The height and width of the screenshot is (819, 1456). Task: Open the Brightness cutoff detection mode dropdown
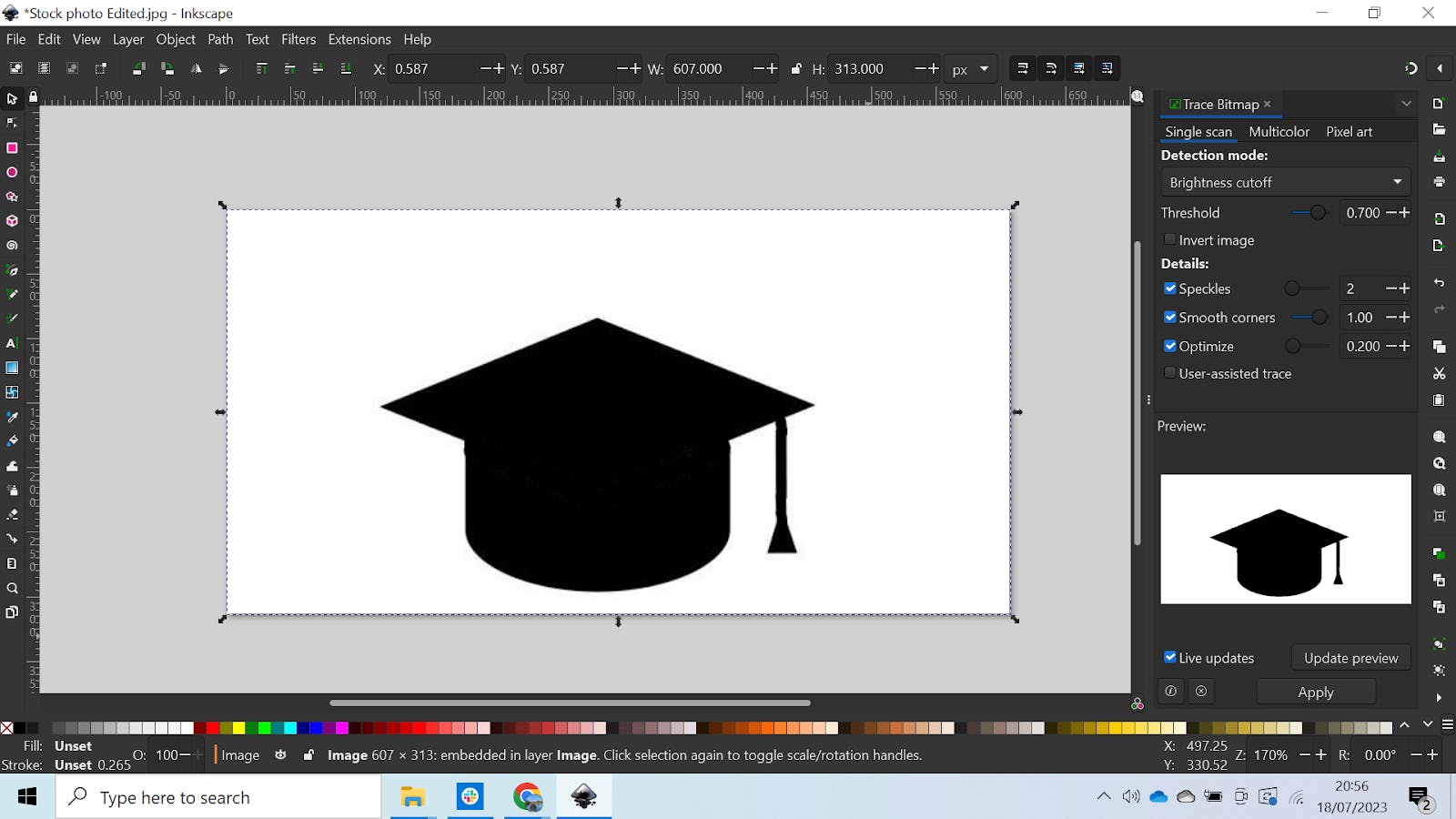1285,182
